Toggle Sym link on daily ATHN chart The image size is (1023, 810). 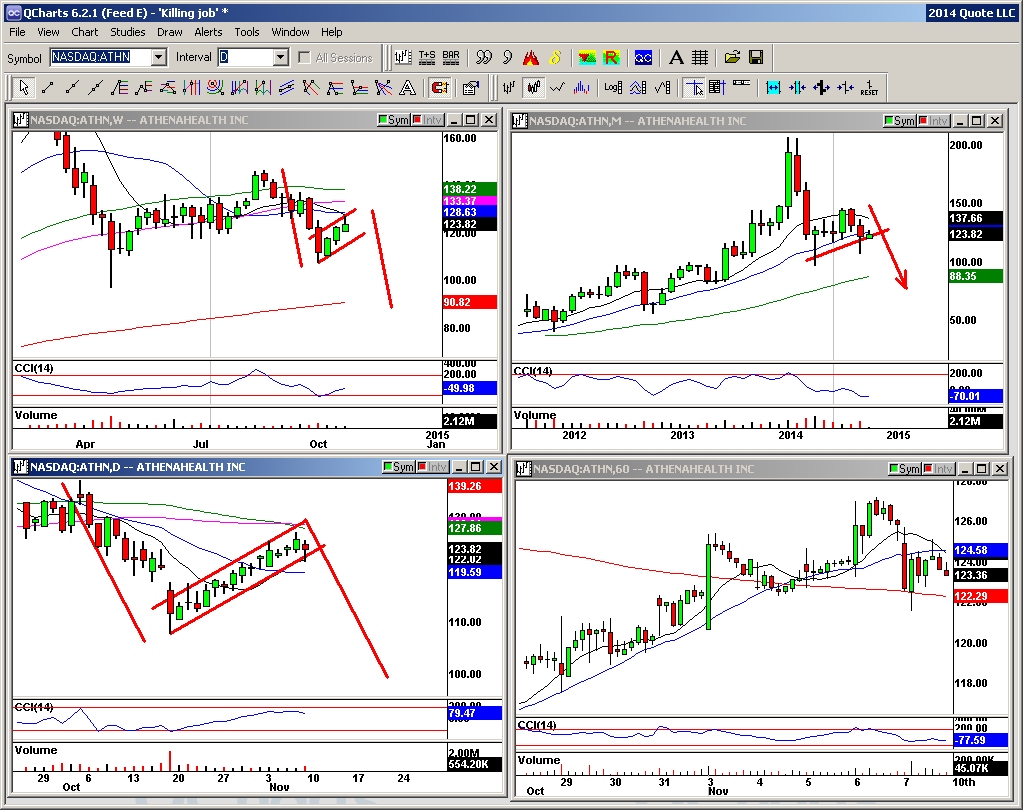399,466
